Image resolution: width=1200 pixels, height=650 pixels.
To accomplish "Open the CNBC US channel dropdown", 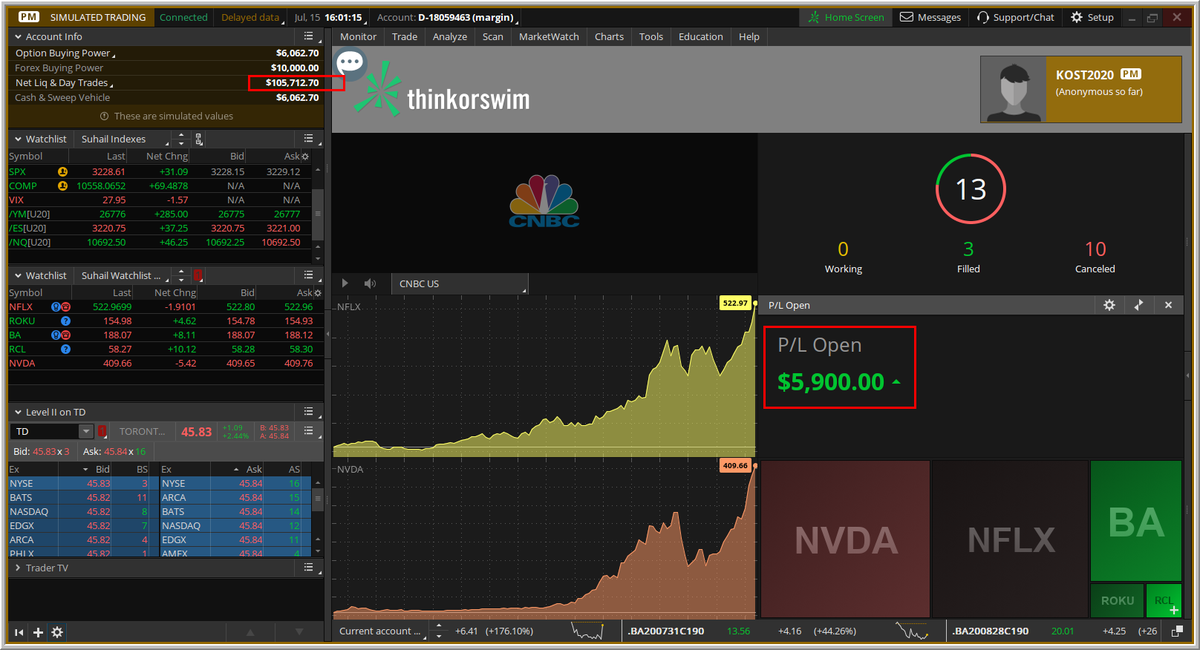I will tap(460, 284).
